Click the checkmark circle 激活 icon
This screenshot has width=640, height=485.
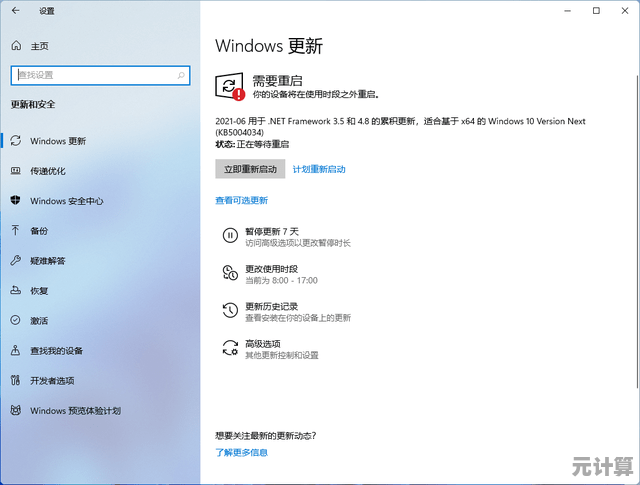pyautogui.click(x=15, y=320)
